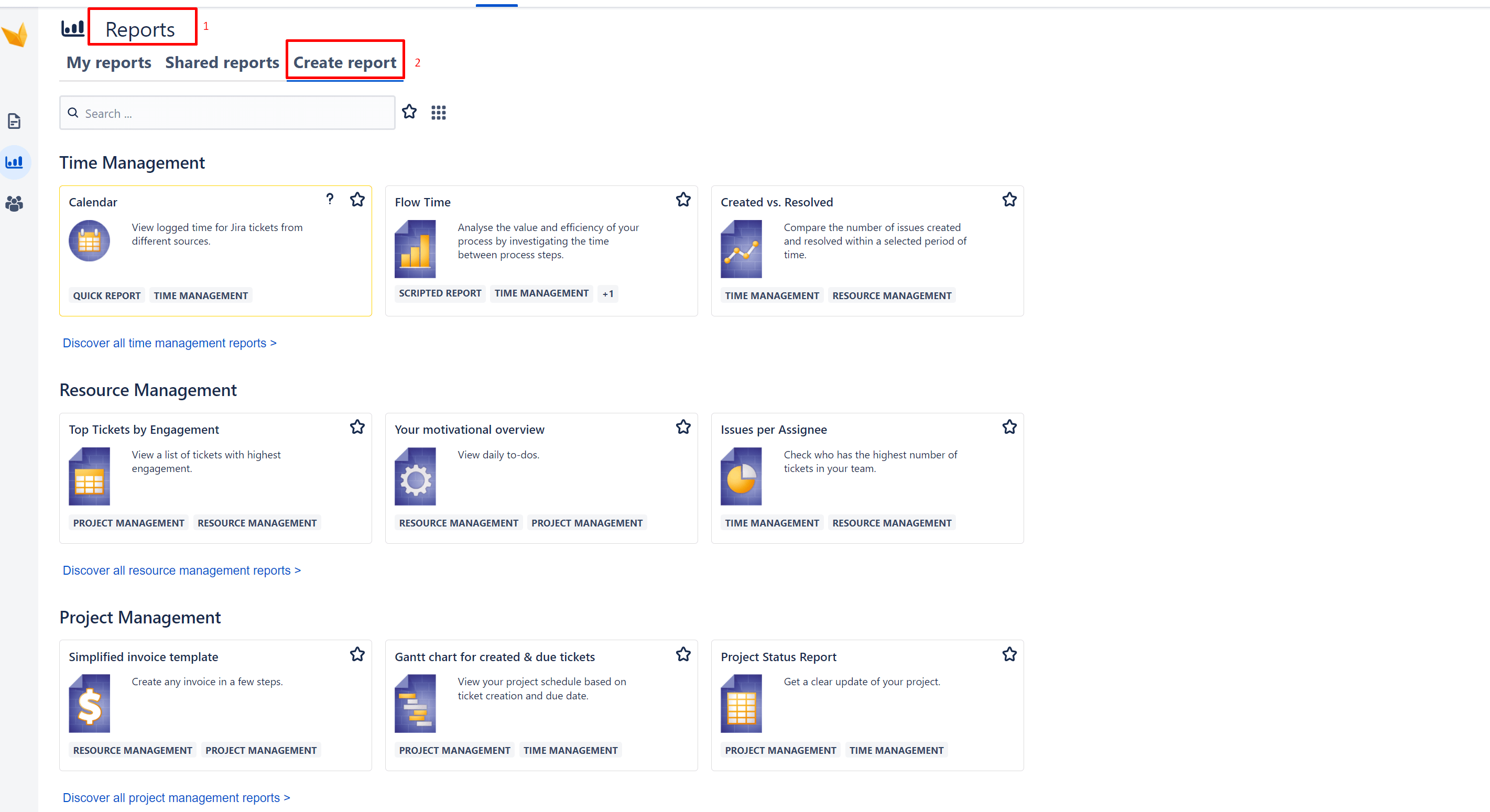The height and width of the screenshot is (812, 1490).
Task: Click Top Tickets by Engagement table thumbnail
Action: 89,476
